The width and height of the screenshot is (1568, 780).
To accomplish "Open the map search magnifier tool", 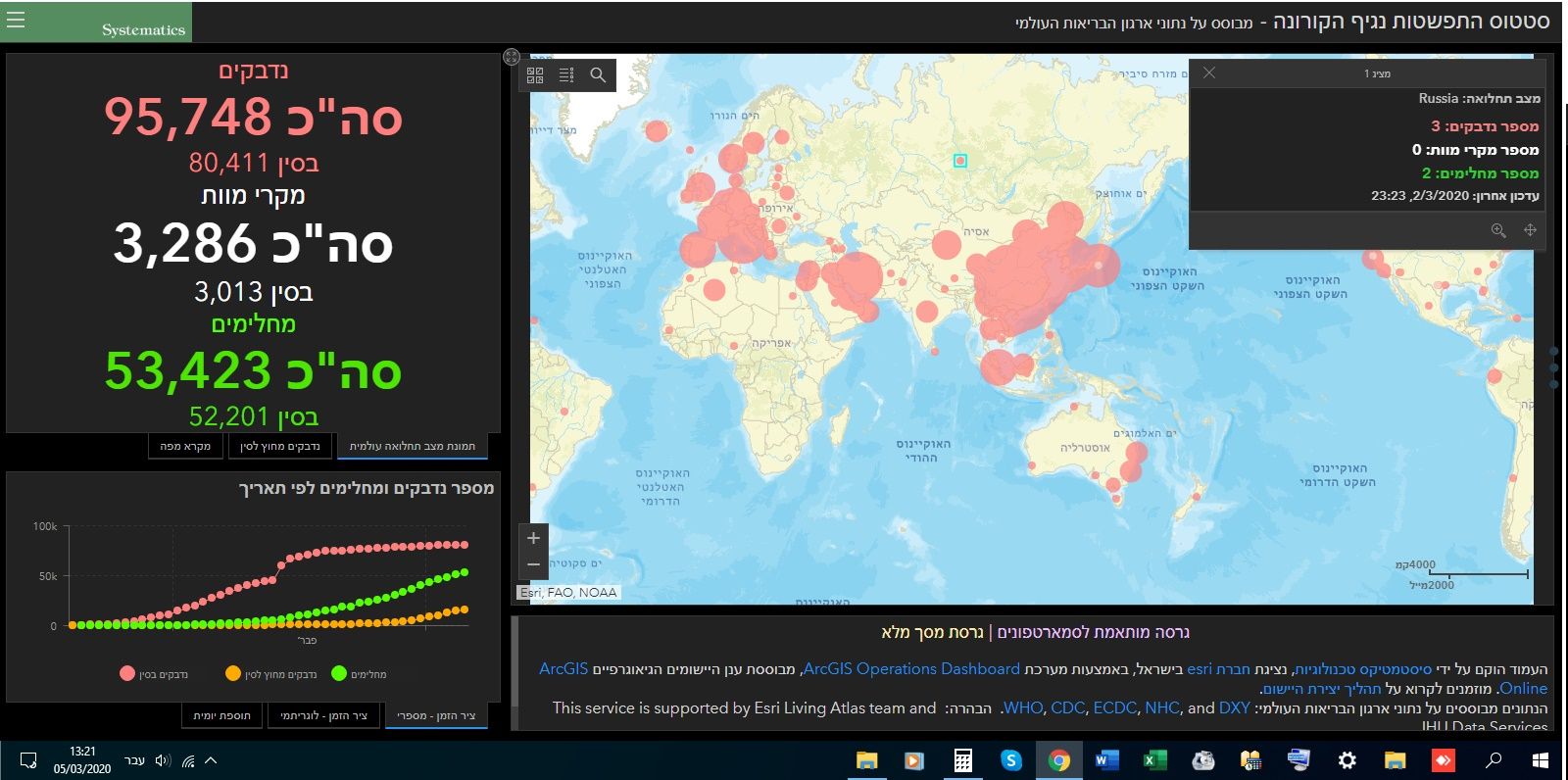I will [x=598, y=74].
